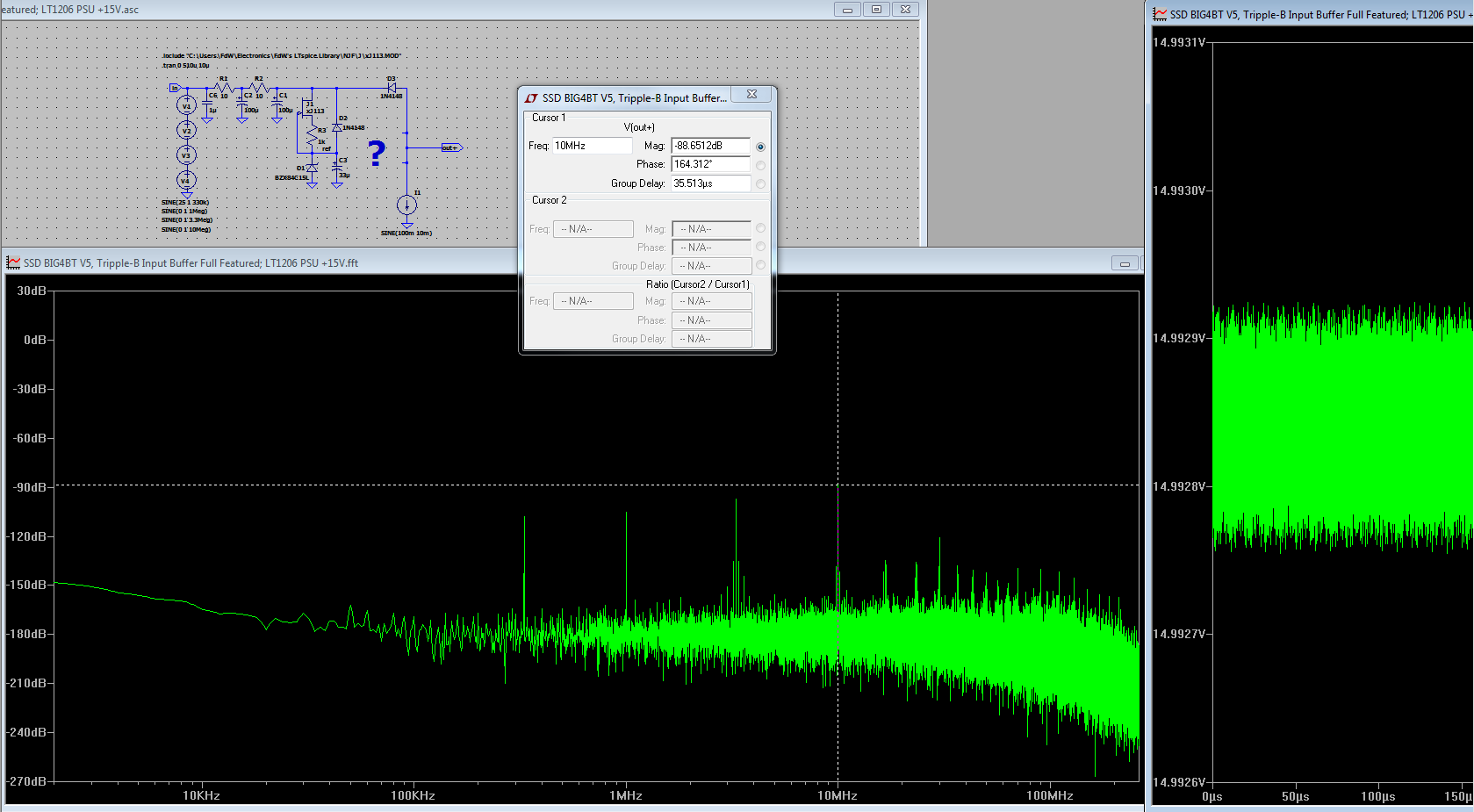Click the right waveform window's title icon

click(x=1160, y=14)
